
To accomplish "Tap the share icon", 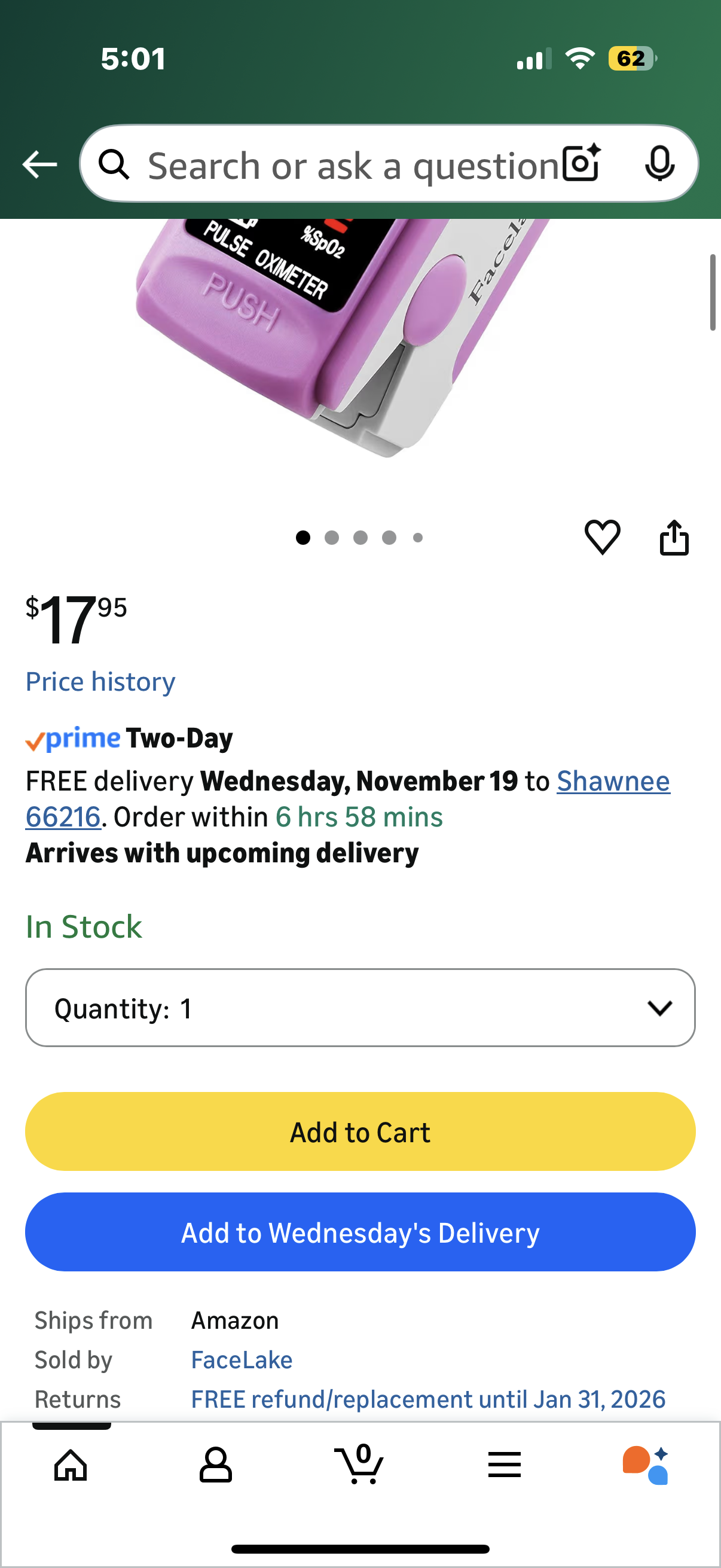I will click(674, 537).
